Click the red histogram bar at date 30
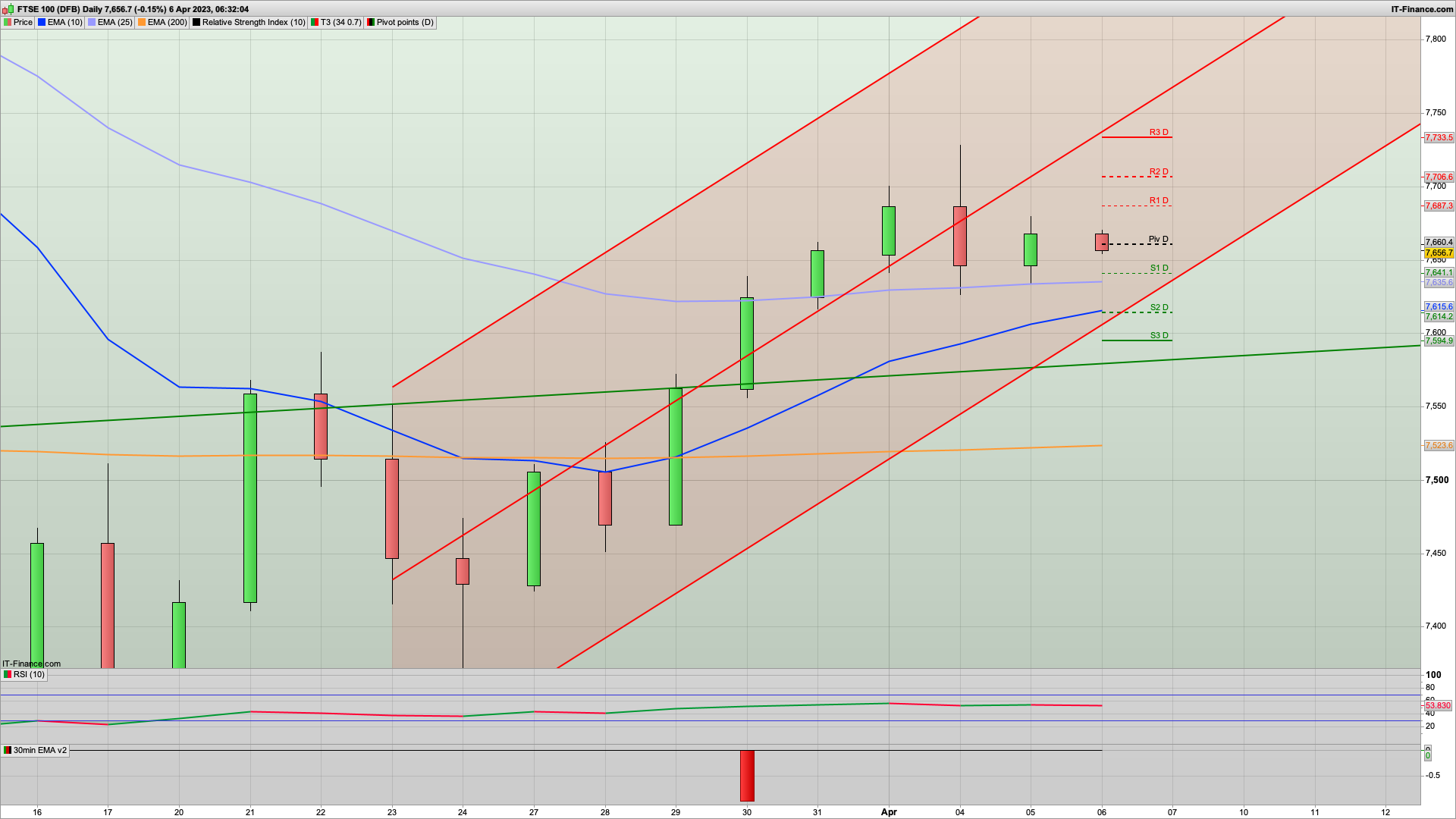 (x=747, y=776)
